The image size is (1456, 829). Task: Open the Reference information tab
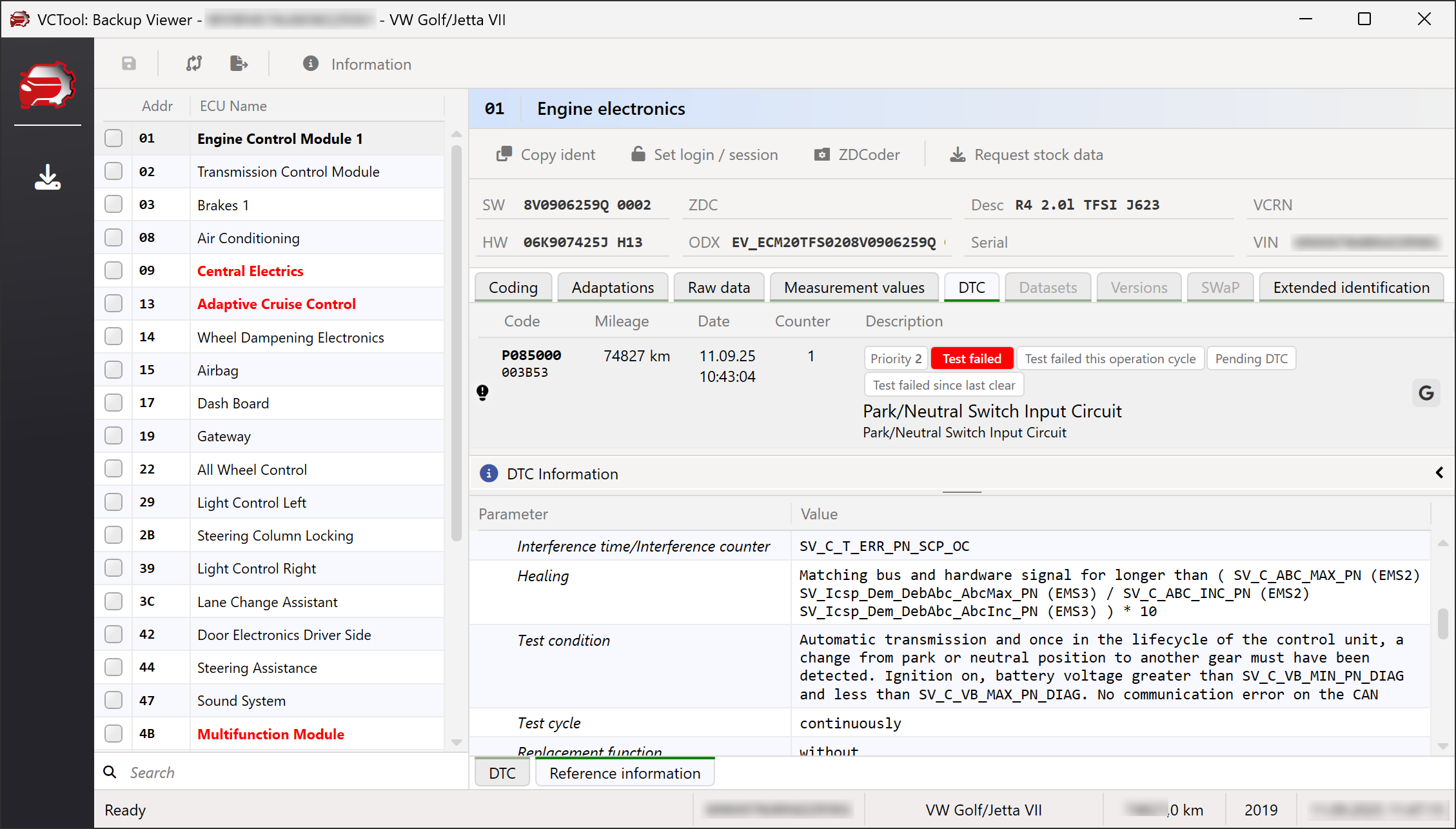coord(624,773)
